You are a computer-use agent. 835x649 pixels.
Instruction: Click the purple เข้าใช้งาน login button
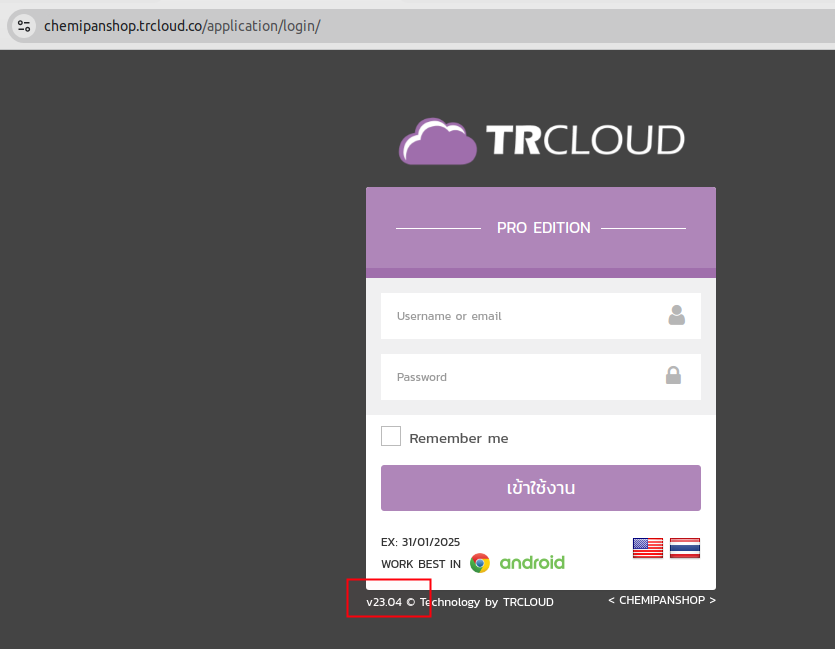tap(541, 488)
